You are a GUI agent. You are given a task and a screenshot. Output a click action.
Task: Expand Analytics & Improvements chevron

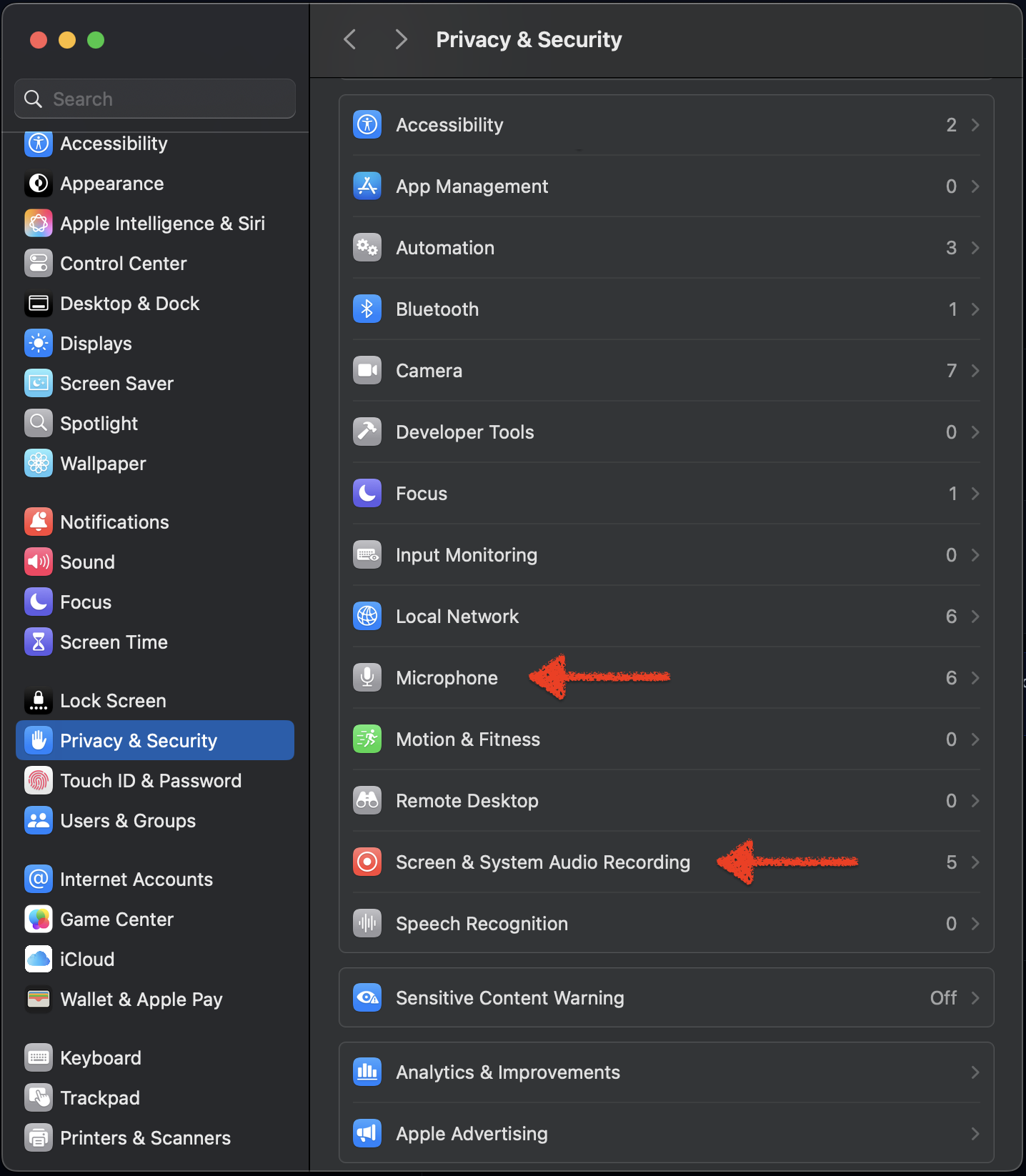(x=975, y=1072)
